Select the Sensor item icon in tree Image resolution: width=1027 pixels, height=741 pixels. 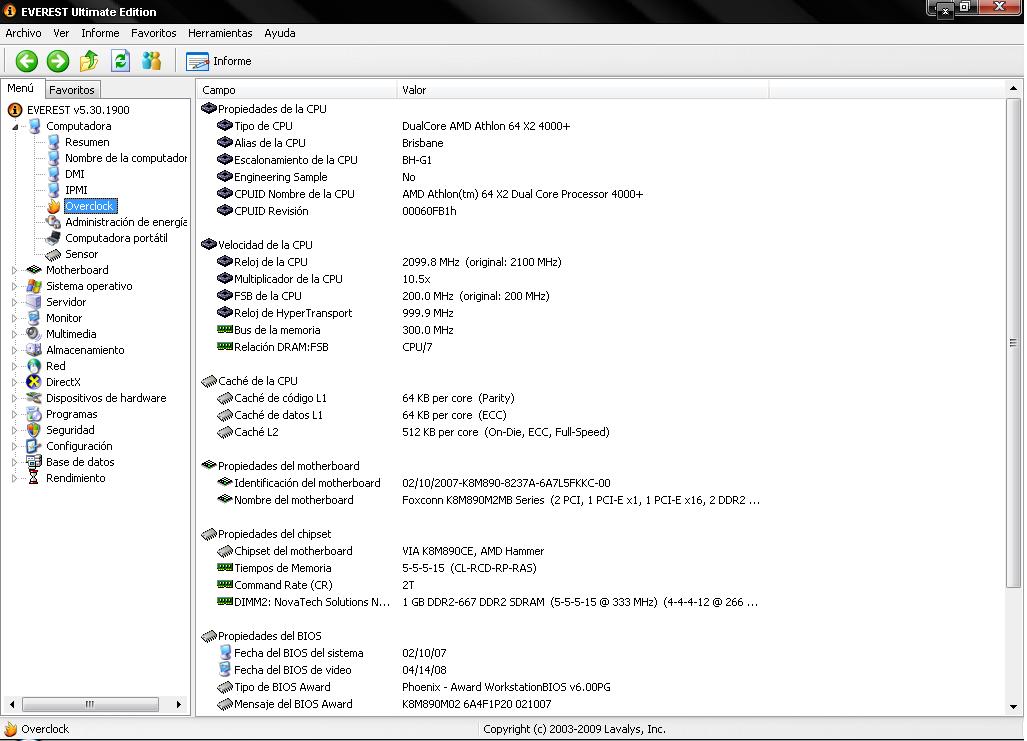(x=54, y=254)
